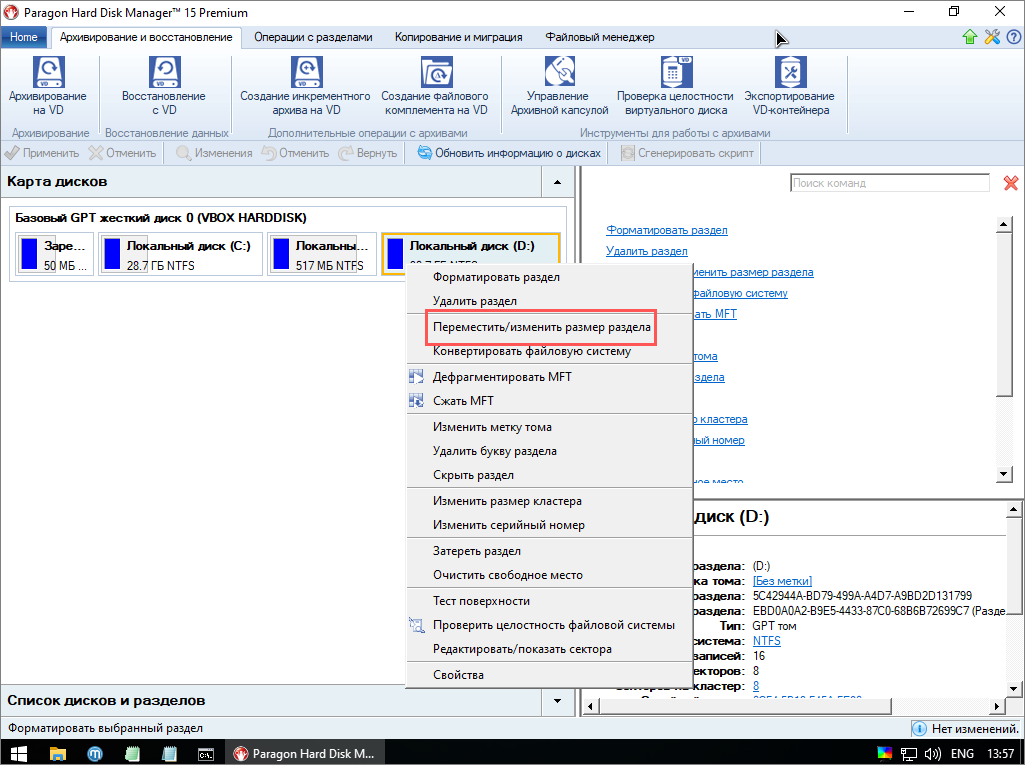Click Применить in the toolbar

pos(42,153)
